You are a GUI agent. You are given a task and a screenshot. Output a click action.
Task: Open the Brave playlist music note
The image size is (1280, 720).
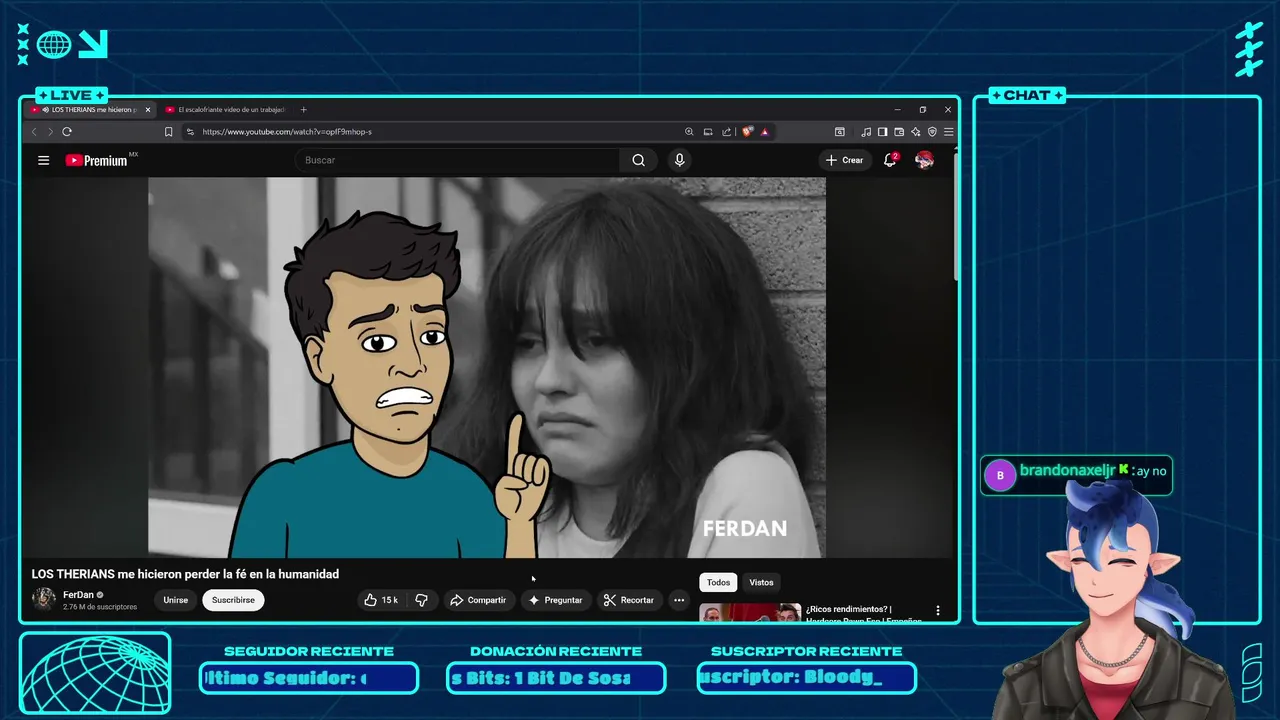[x=866, y=131]
